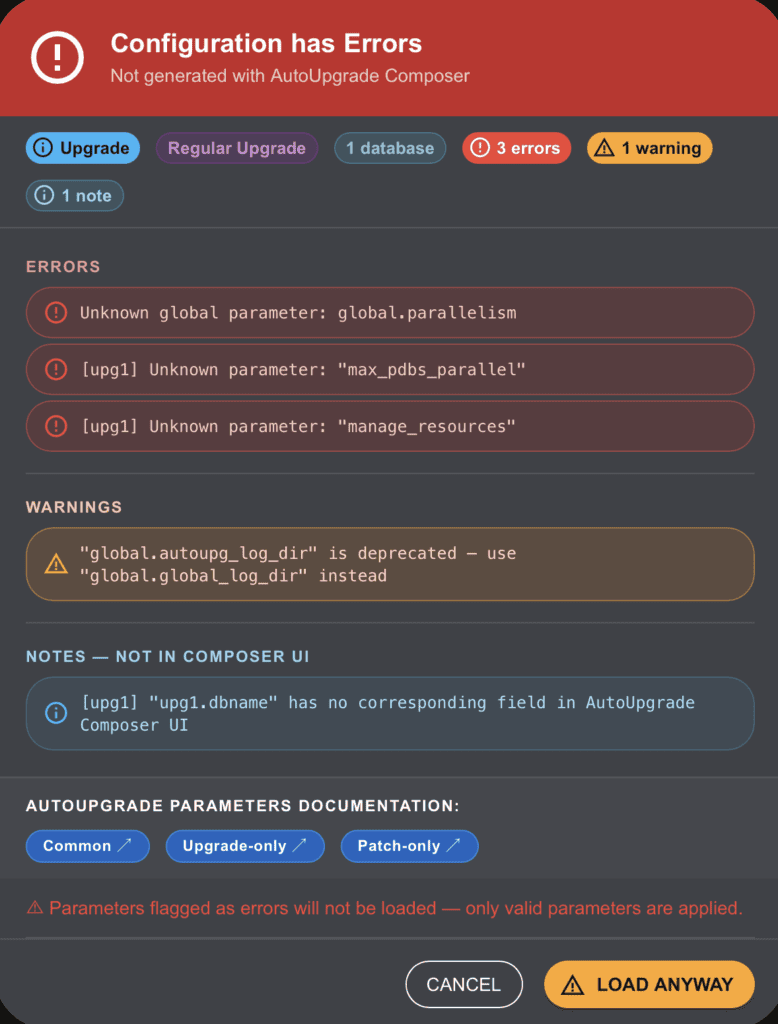Click warning triangle beside deprecated autoupg_log_dir message
This screenshot has height=1024, width=778.
click(x=56, y=565)
